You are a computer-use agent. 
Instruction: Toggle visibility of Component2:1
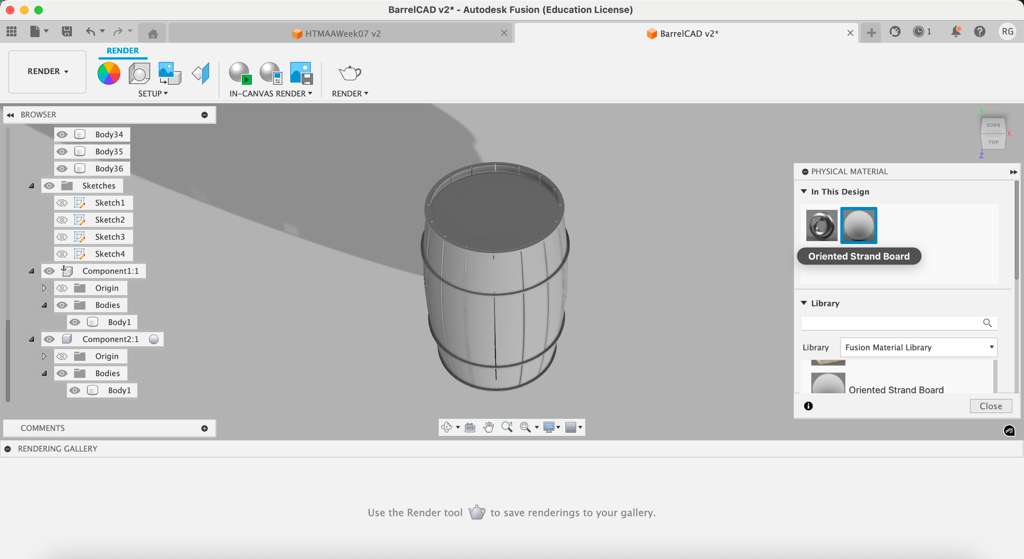[x=49, y=339]
